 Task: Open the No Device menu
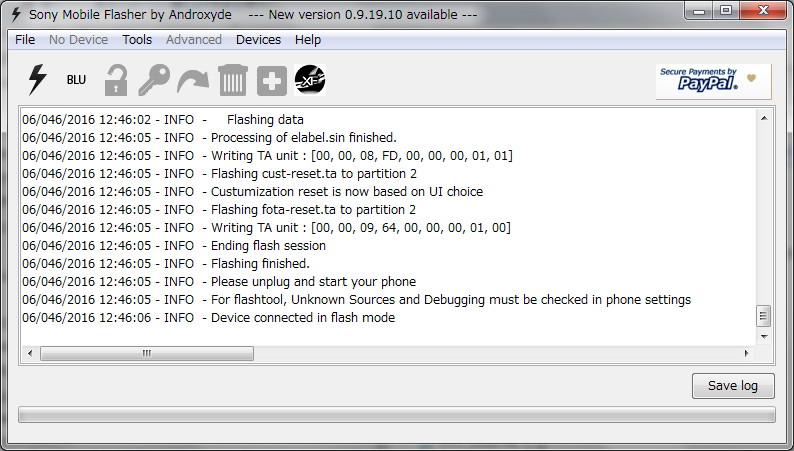point(78,39)
